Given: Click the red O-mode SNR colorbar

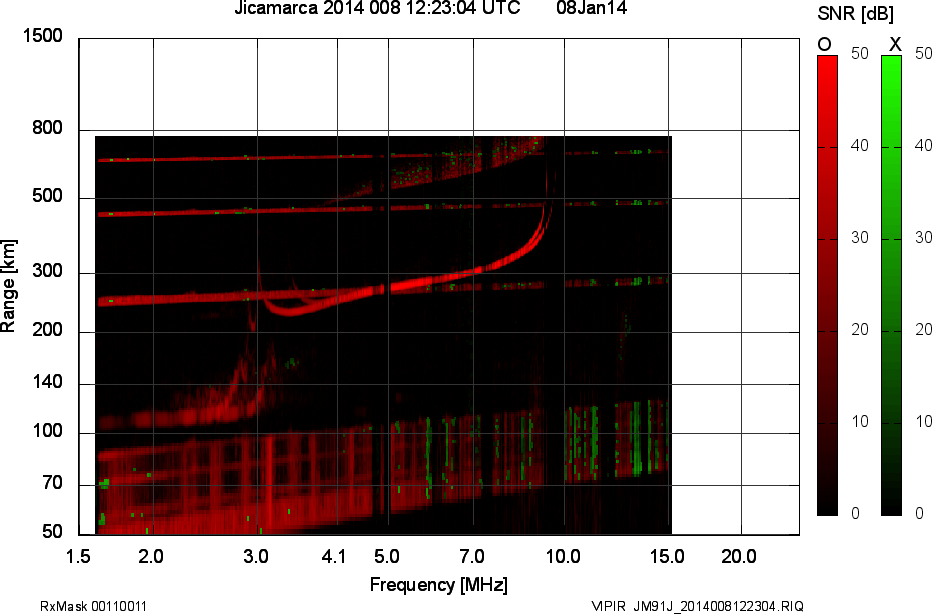Looking at the screenshot, I should [827, 285].
